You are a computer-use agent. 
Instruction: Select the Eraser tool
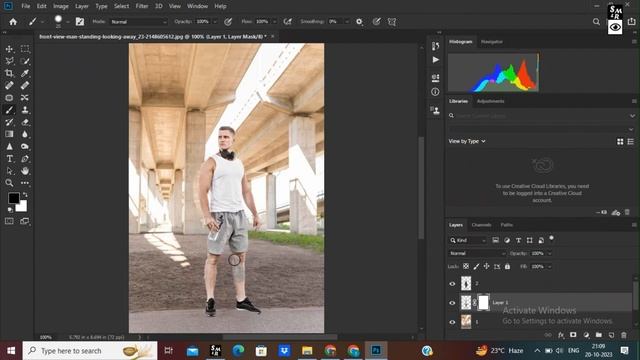click(x=25, y=122)
